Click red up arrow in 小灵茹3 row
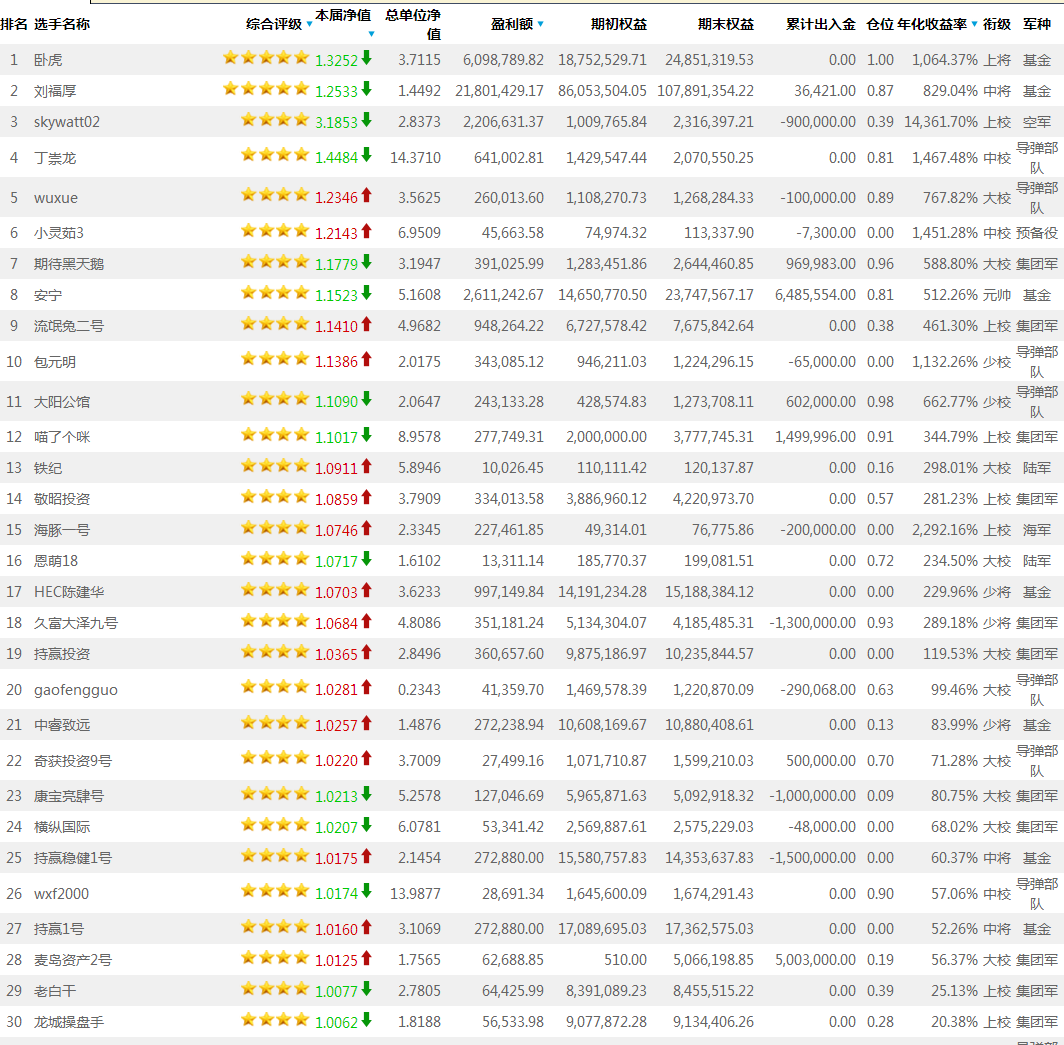Screen dimensions: 1064x1045 click(366, 231)
